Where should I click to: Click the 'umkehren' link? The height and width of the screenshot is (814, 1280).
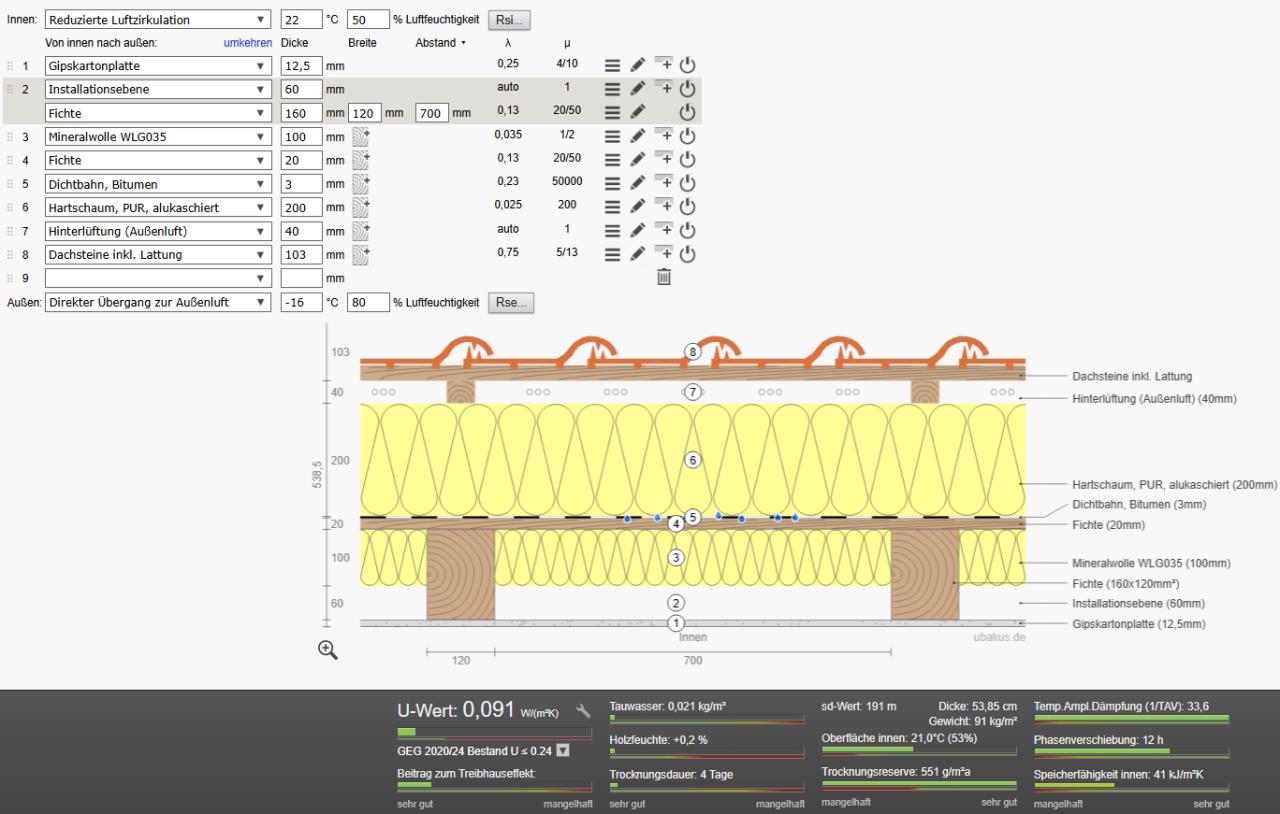[248, 43]
